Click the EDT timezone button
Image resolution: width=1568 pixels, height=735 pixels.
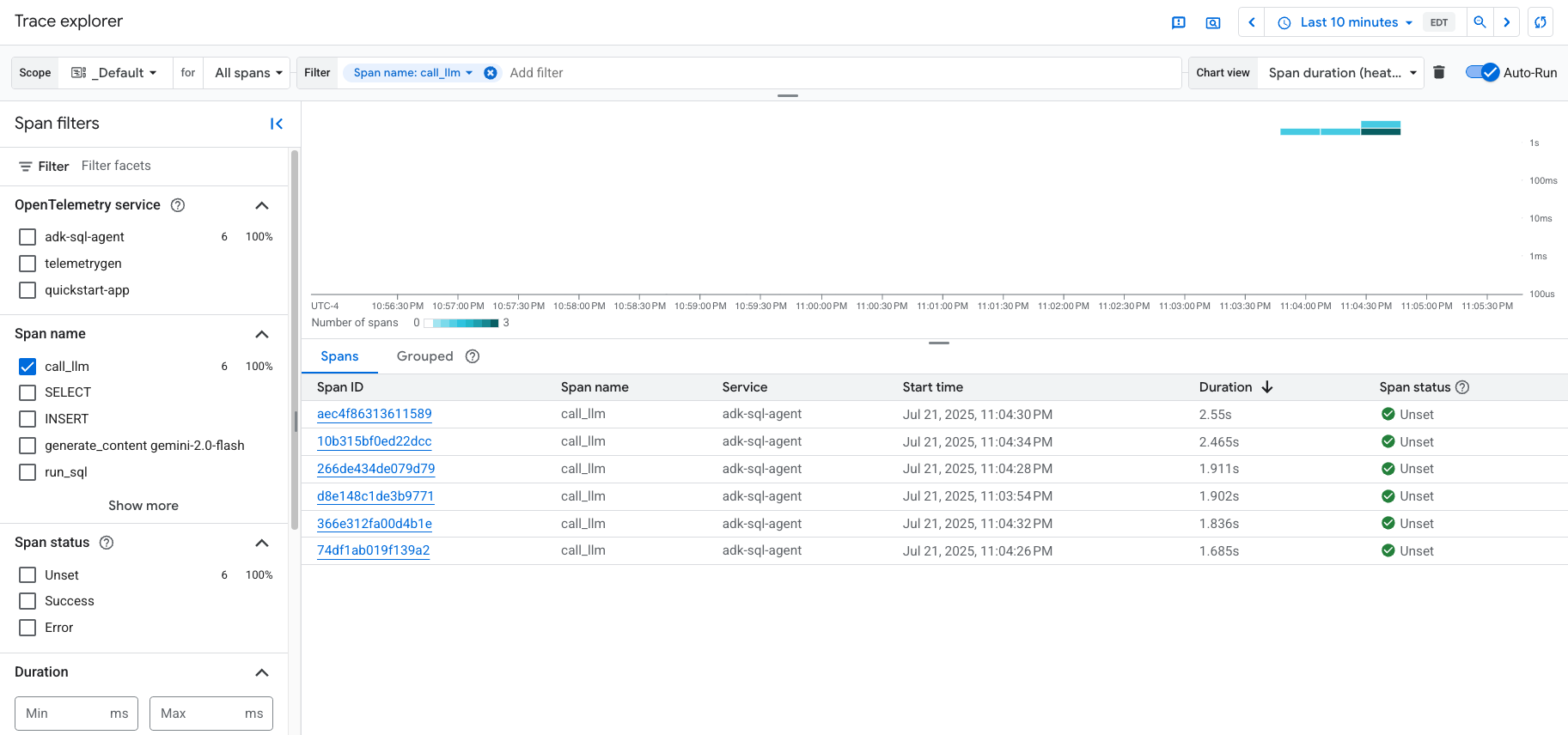(1439, 23)
